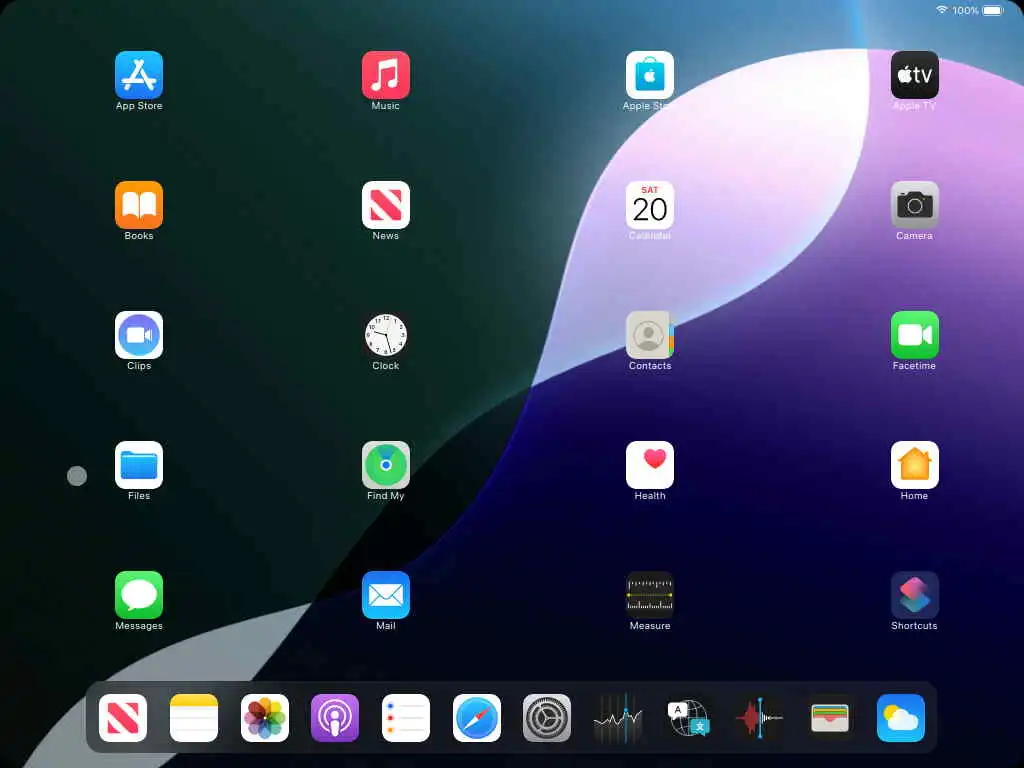Launch the Find My app
Viewport: 1024px width, 768px height.
pyautogui.click(x=385, y=464)
